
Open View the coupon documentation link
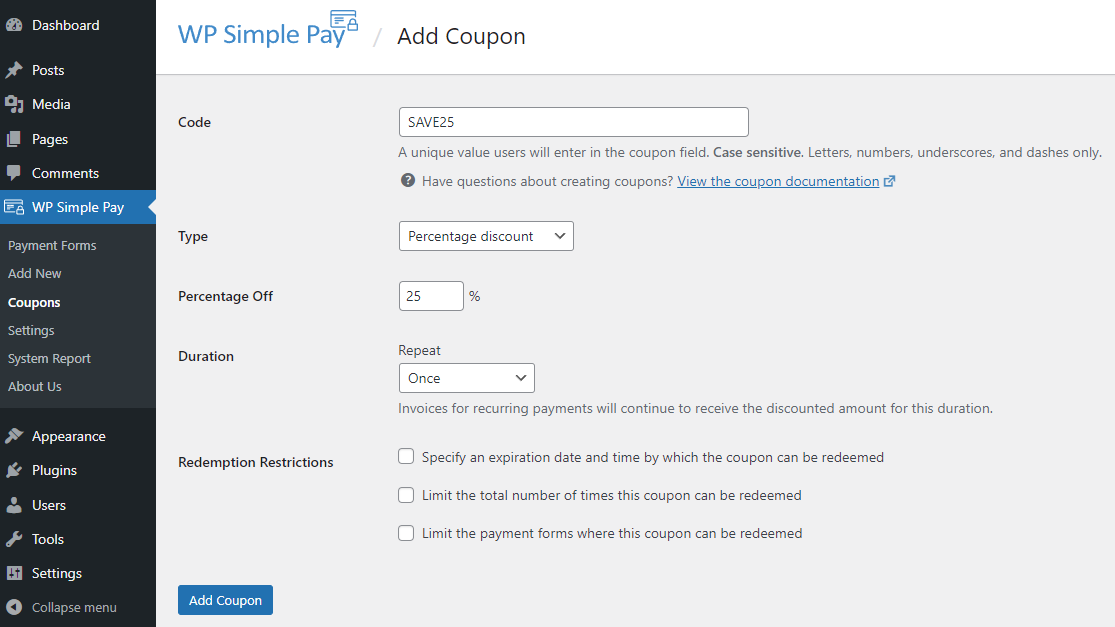click(x=778, y=181)
